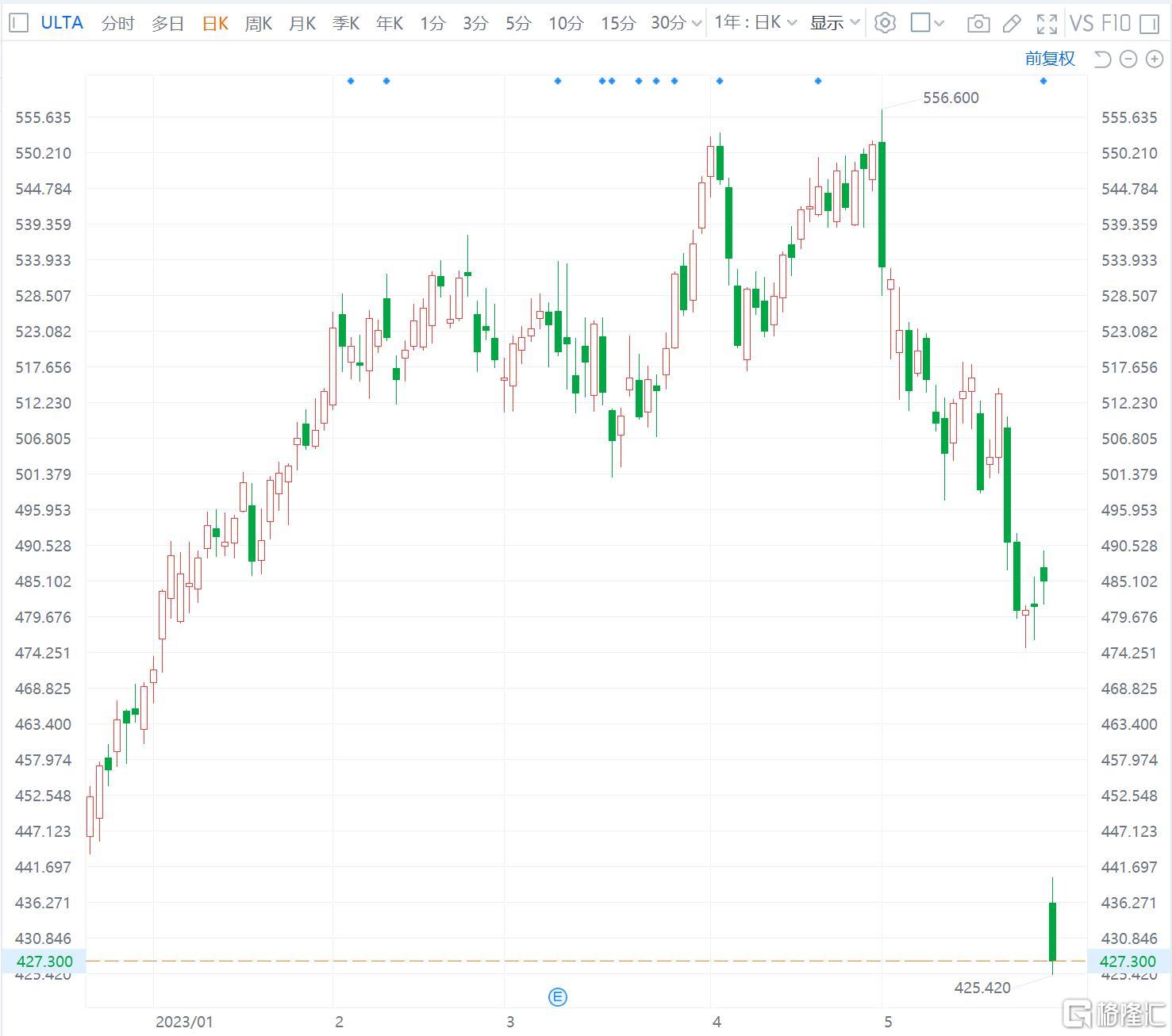1172x1036 pixels.
Task: Select the 月K monthly candlestick tab
Action: coord(302,24)
